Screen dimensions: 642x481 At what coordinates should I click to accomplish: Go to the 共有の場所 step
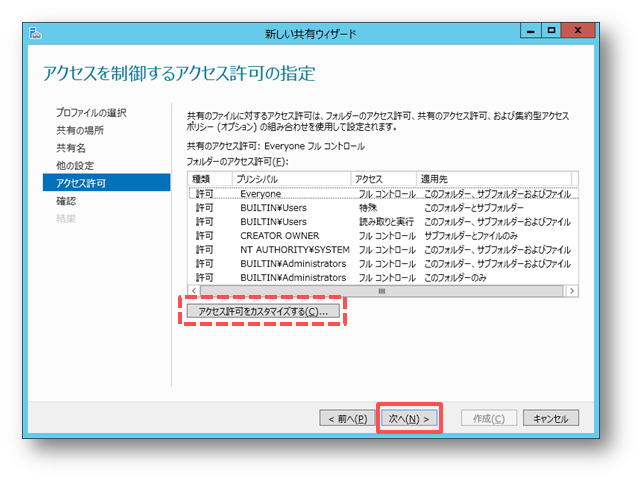(80, 130)
